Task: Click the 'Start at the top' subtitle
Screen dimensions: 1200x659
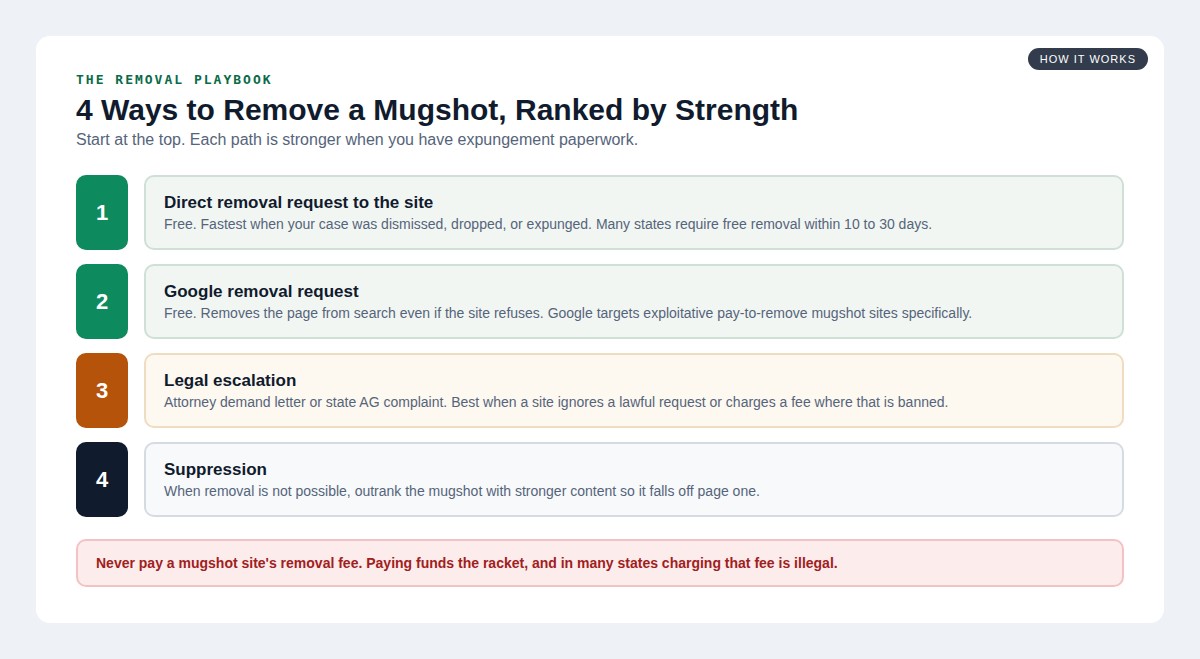Action: [357, 140]
